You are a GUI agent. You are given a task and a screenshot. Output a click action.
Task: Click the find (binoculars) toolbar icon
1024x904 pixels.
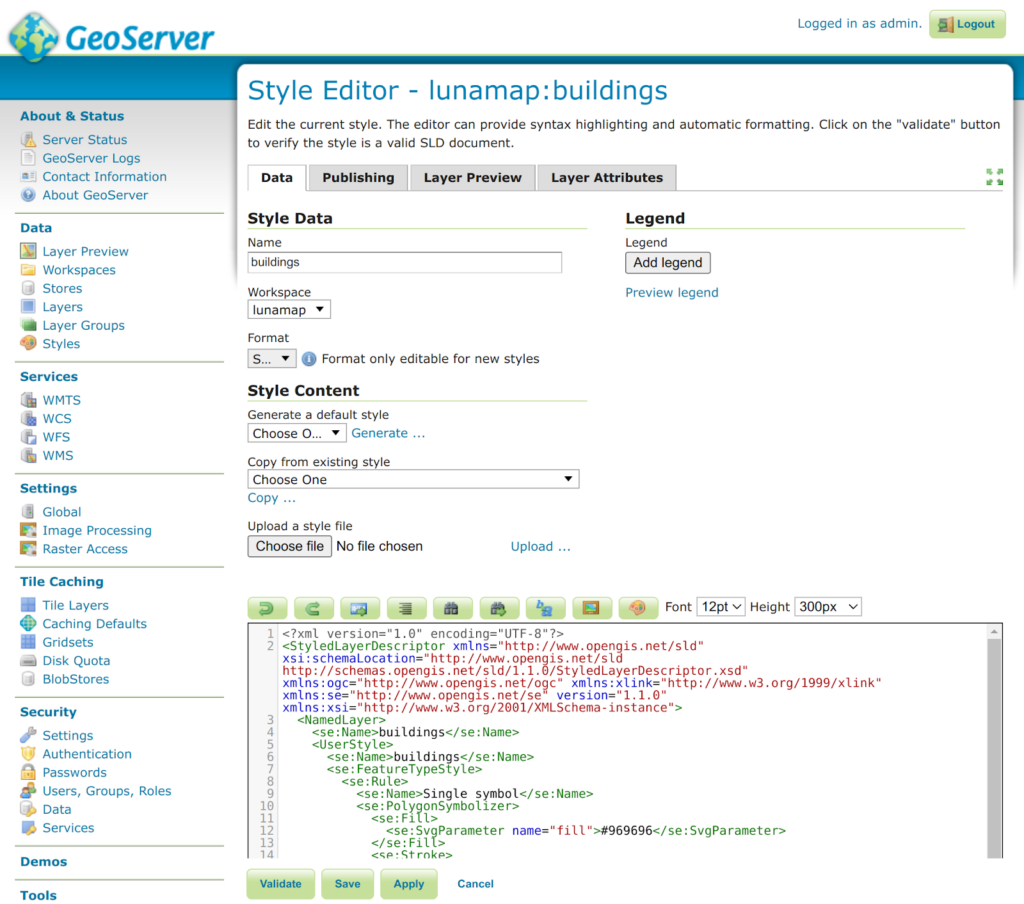click(452, 607)
